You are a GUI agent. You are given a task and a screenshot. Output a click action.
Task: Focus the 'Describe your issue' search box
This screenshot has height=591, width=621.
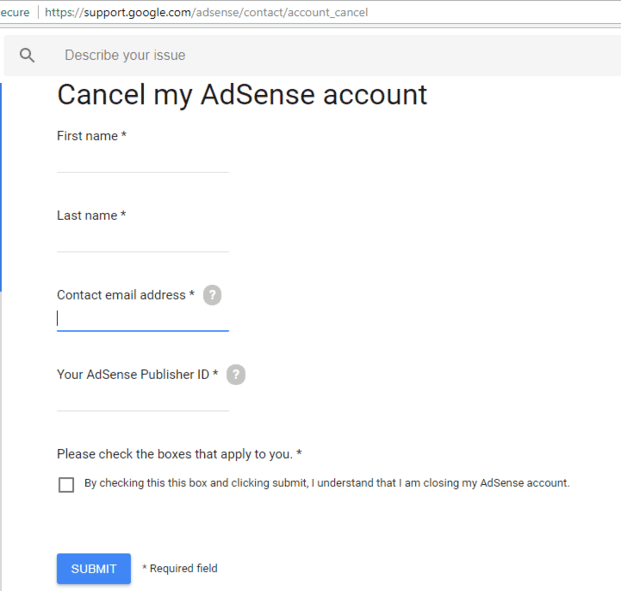300,56
